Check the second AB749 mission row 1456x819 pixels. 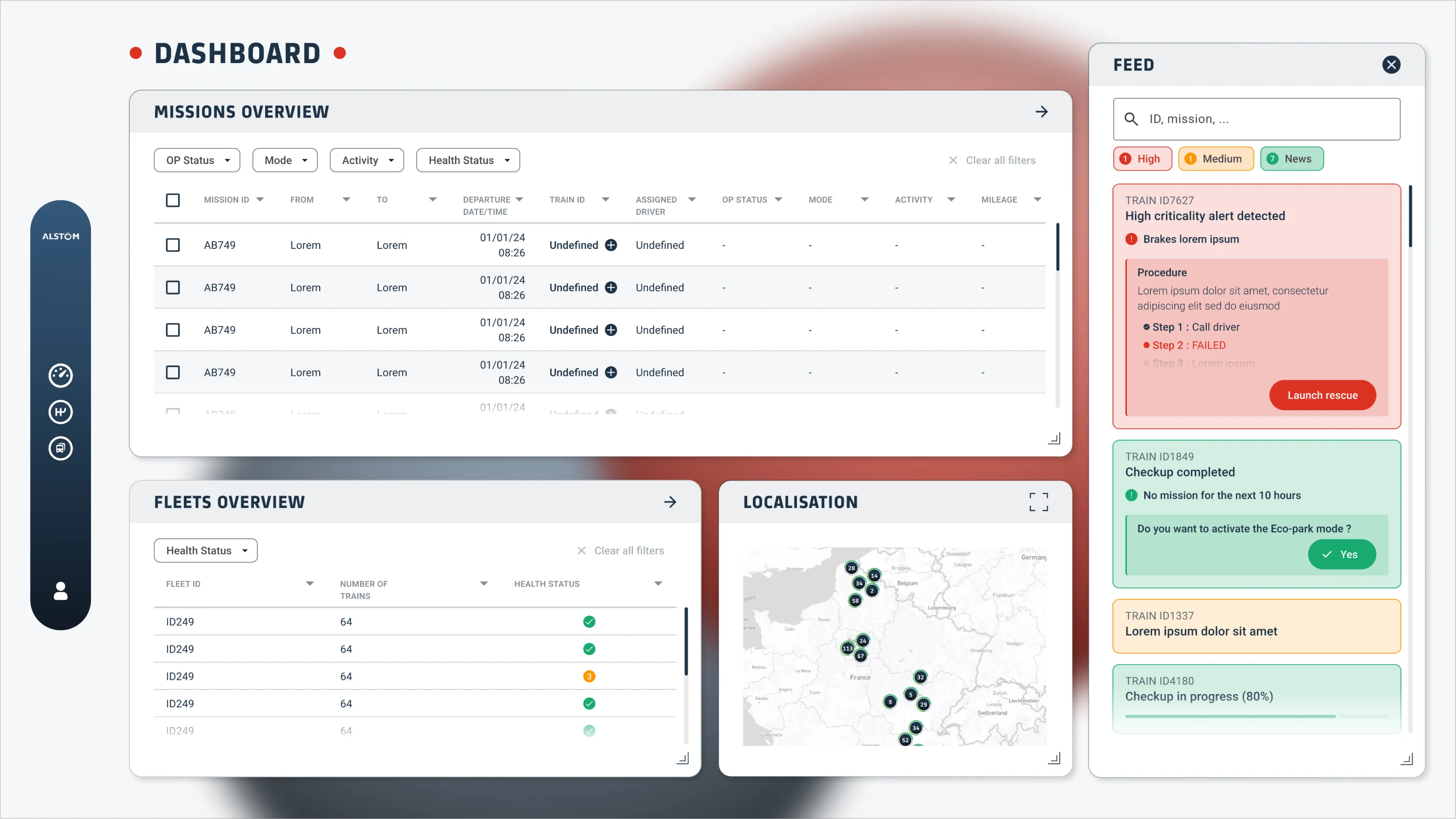173,288
